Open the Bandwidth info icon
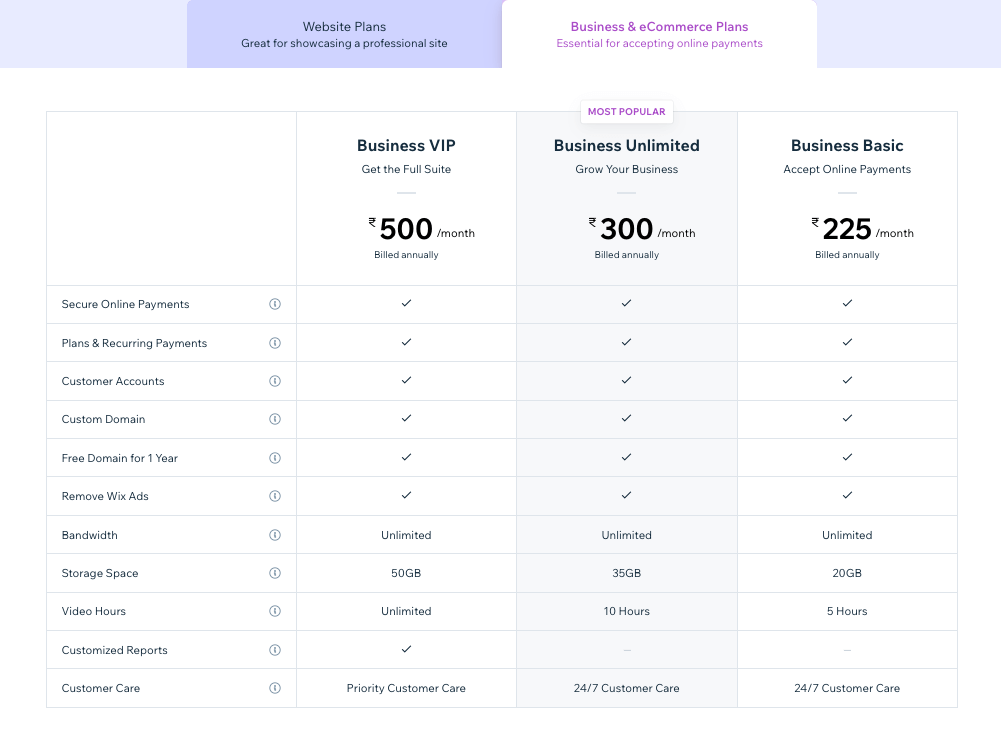 pyautogui.click(x=275, y=535)
